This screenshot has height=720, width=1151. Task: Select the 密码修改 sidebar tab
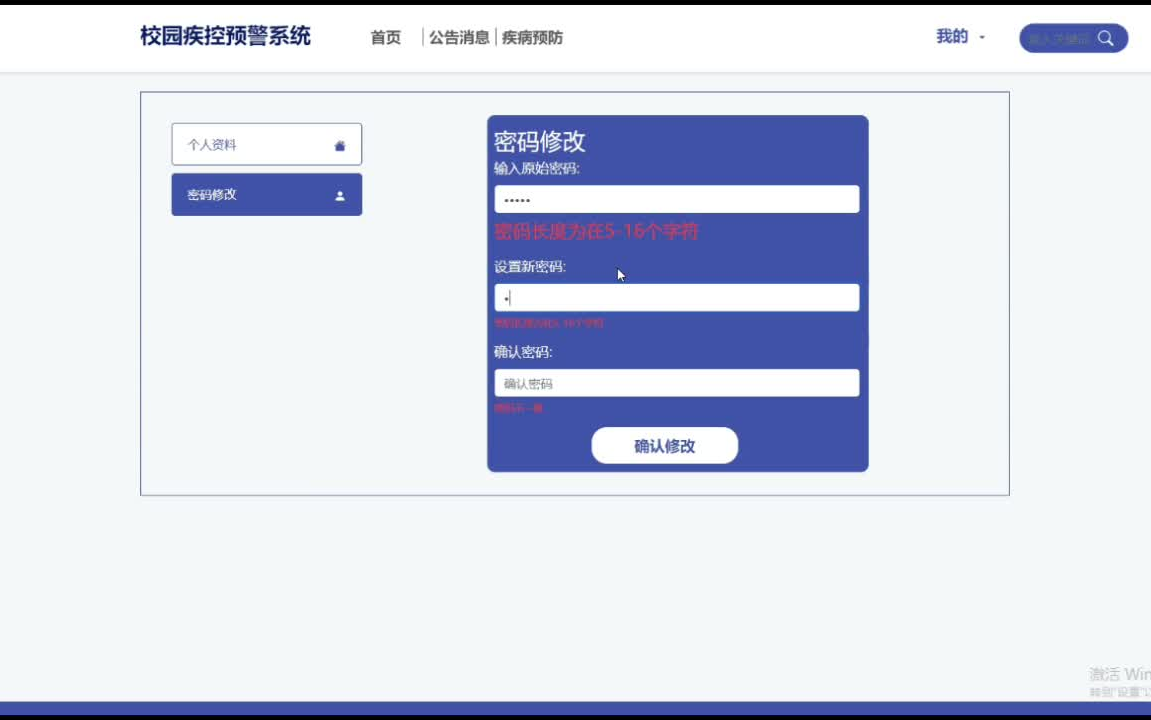[266, 194]
